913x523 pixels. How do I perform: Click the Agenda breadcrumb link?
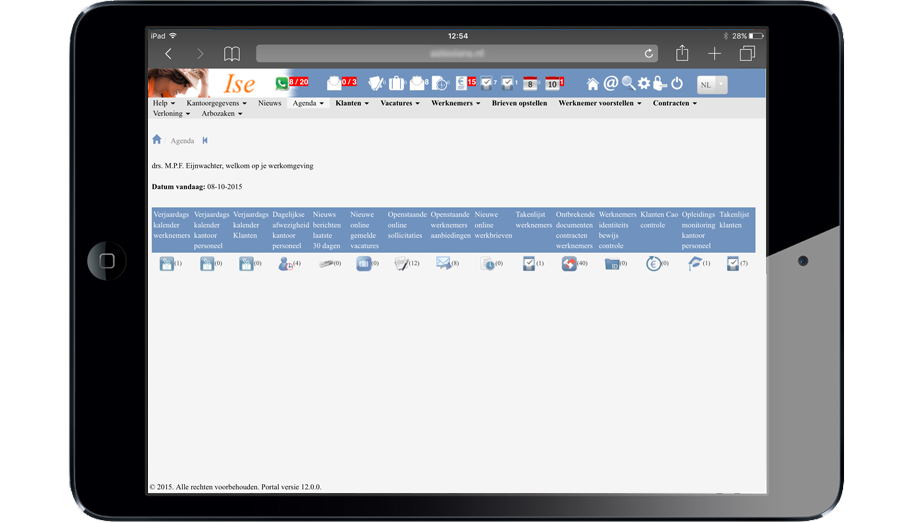coord(182,141)
